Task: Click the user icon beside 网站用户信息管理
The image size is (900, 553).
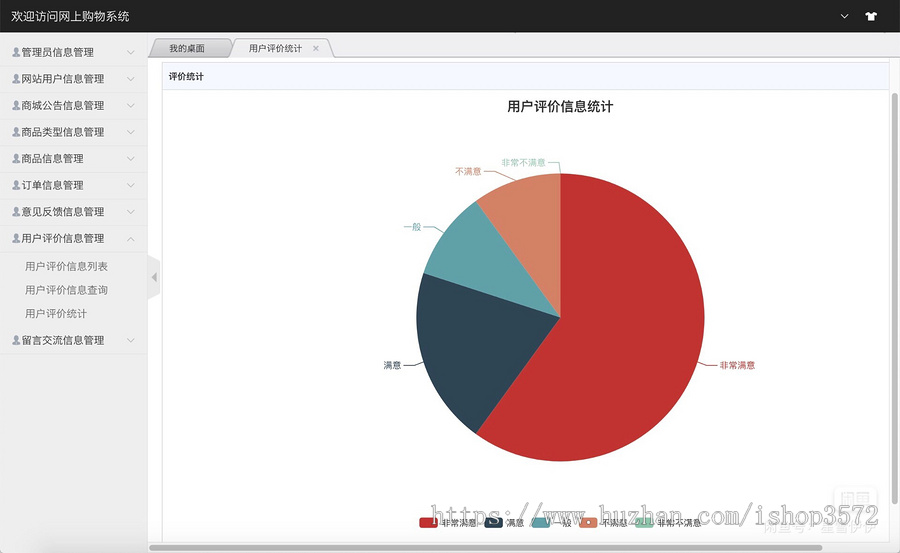Action: pos(16,79)
